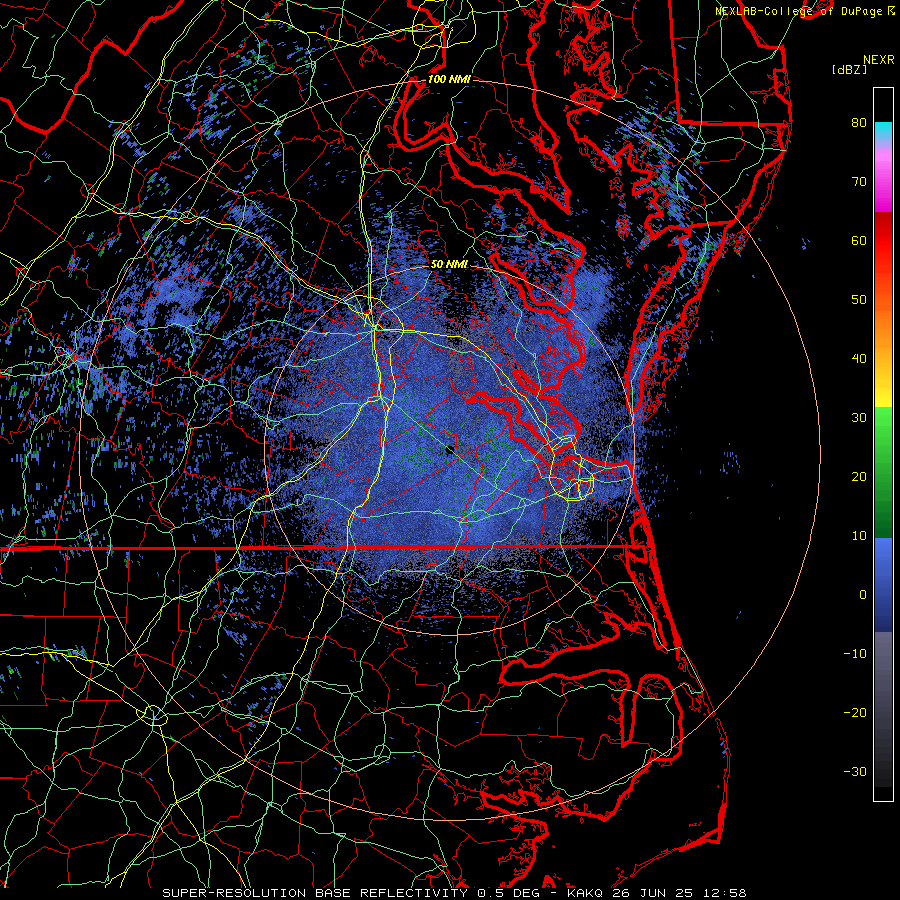Click the 50 value on the dBZ scale
Screen dimensions: 900x900
click(x=859, y=300)
